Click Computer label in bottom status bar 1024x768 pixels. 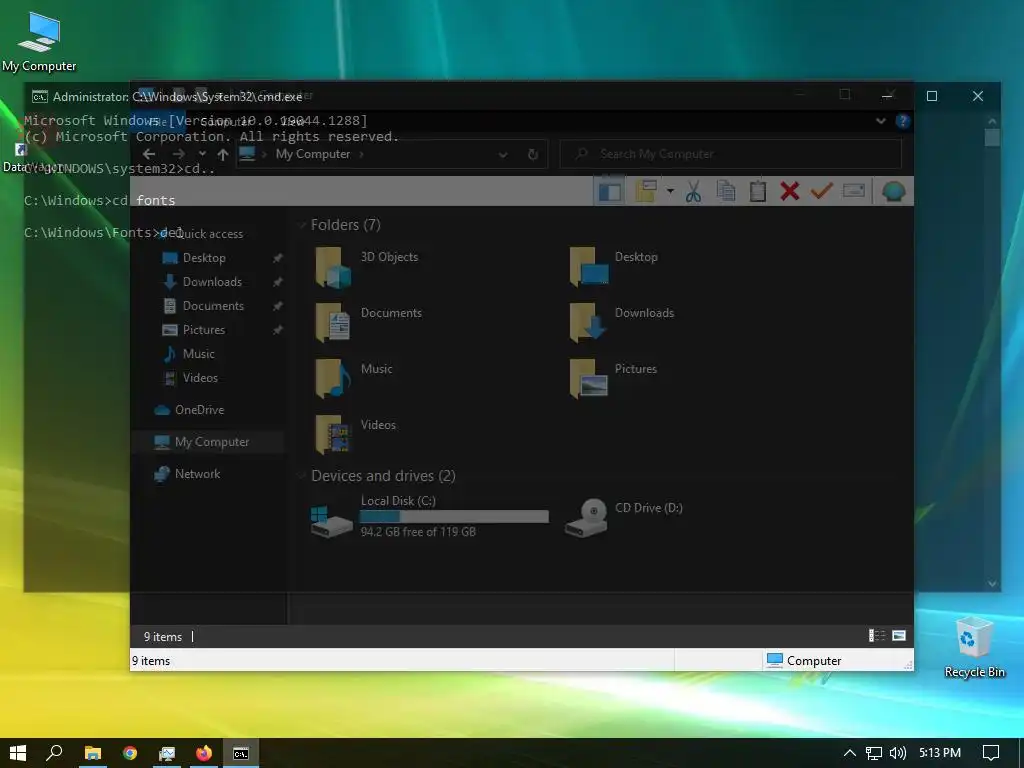(814, 661)
